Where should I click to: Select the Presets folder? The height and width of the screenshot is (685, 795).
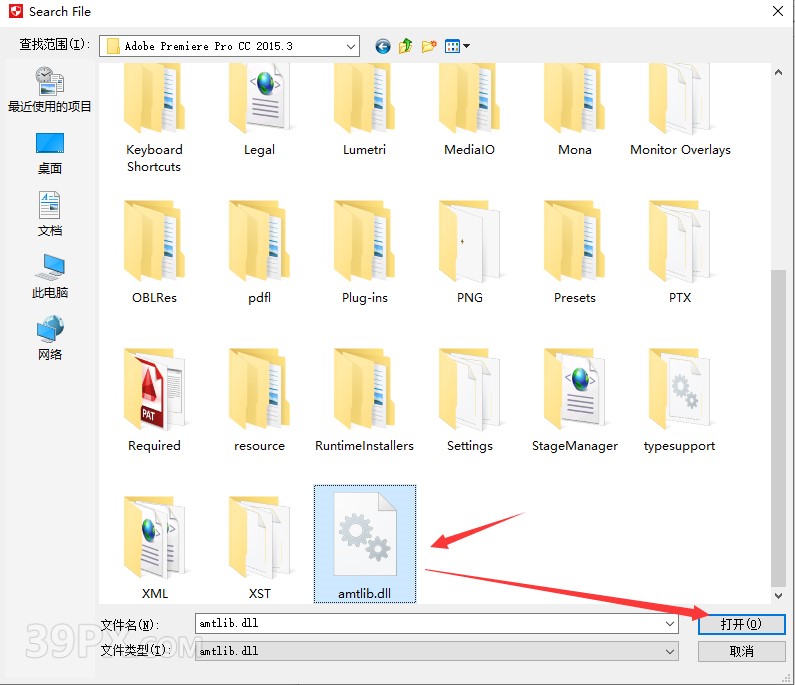point(574,252)
